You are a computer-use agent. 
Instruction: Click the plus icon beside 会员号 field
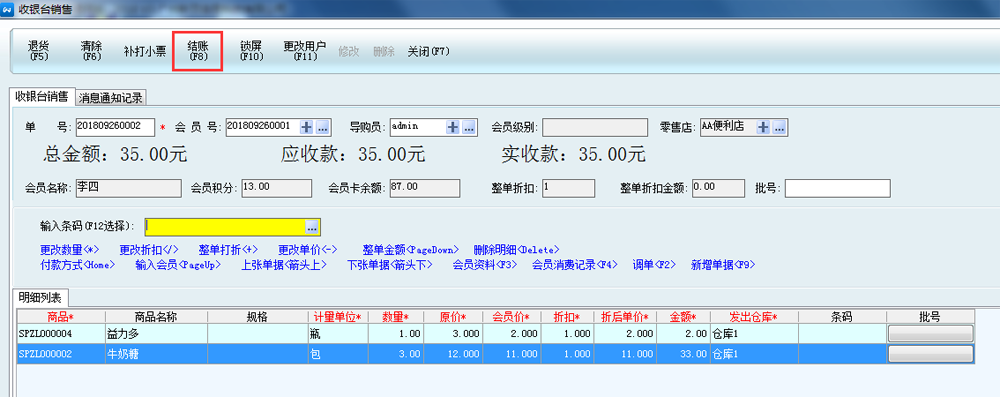click(x=307, y=127)
